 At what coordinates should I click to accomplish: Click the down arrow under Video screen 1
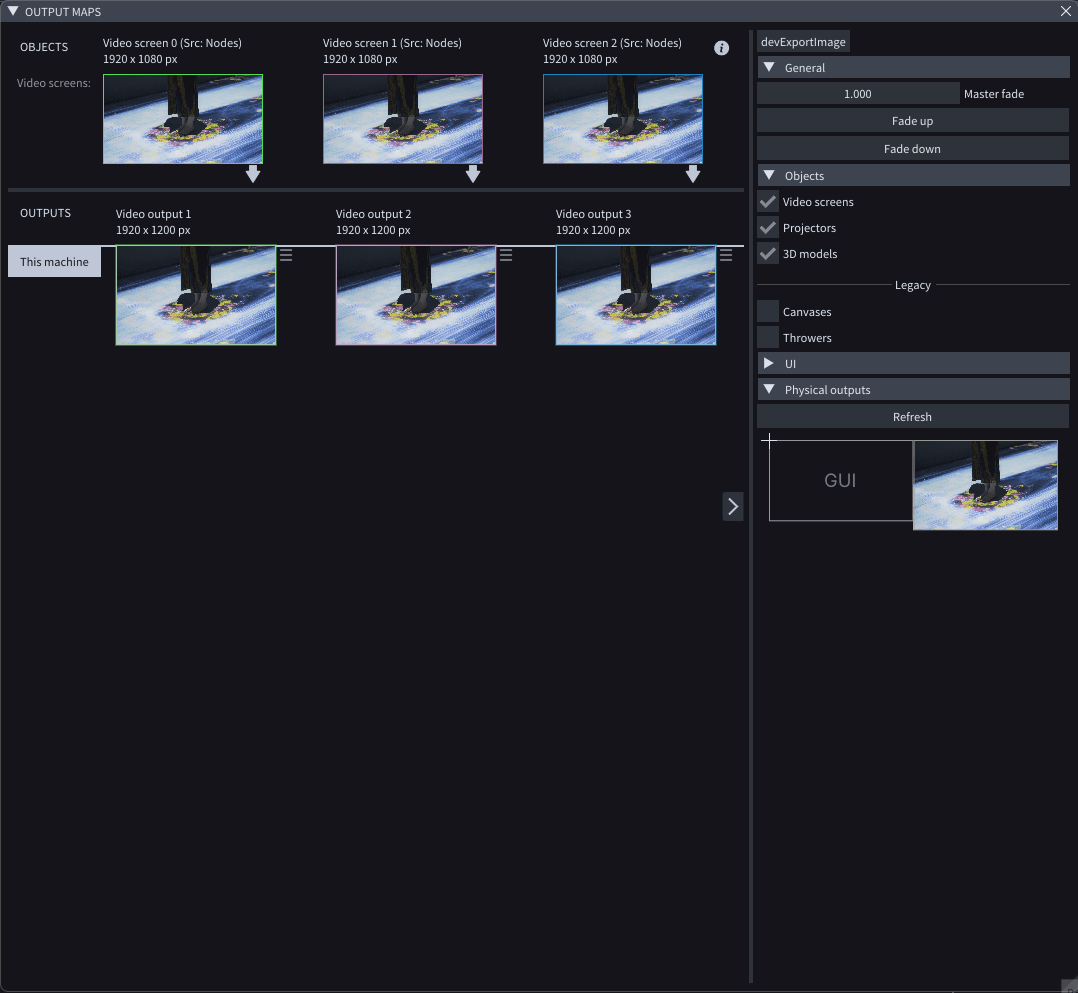(x=473, y=174)
